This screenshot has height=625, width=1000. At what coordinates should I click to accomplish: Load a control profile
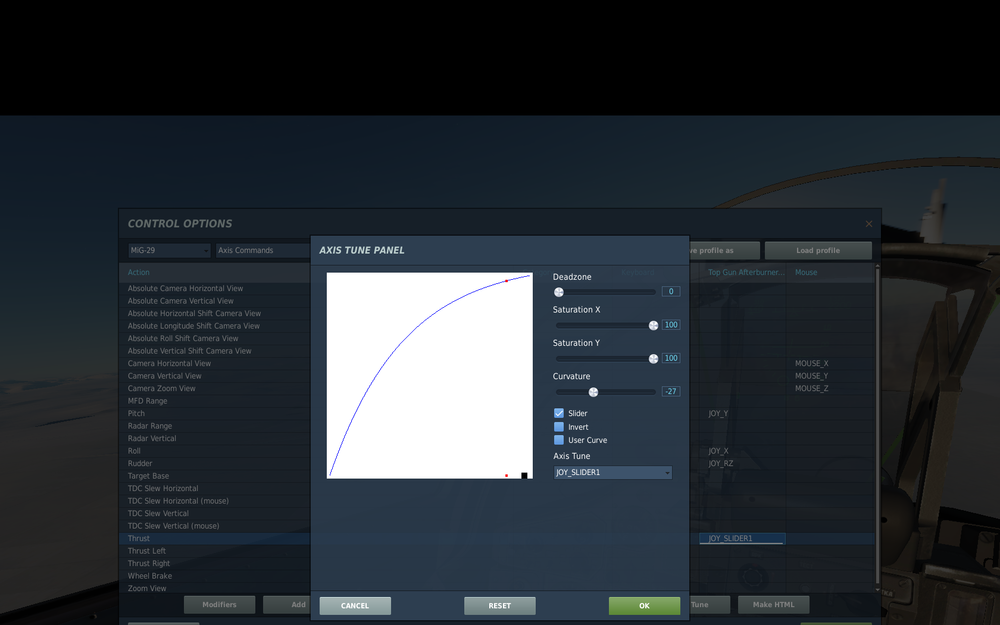(818, 250)
